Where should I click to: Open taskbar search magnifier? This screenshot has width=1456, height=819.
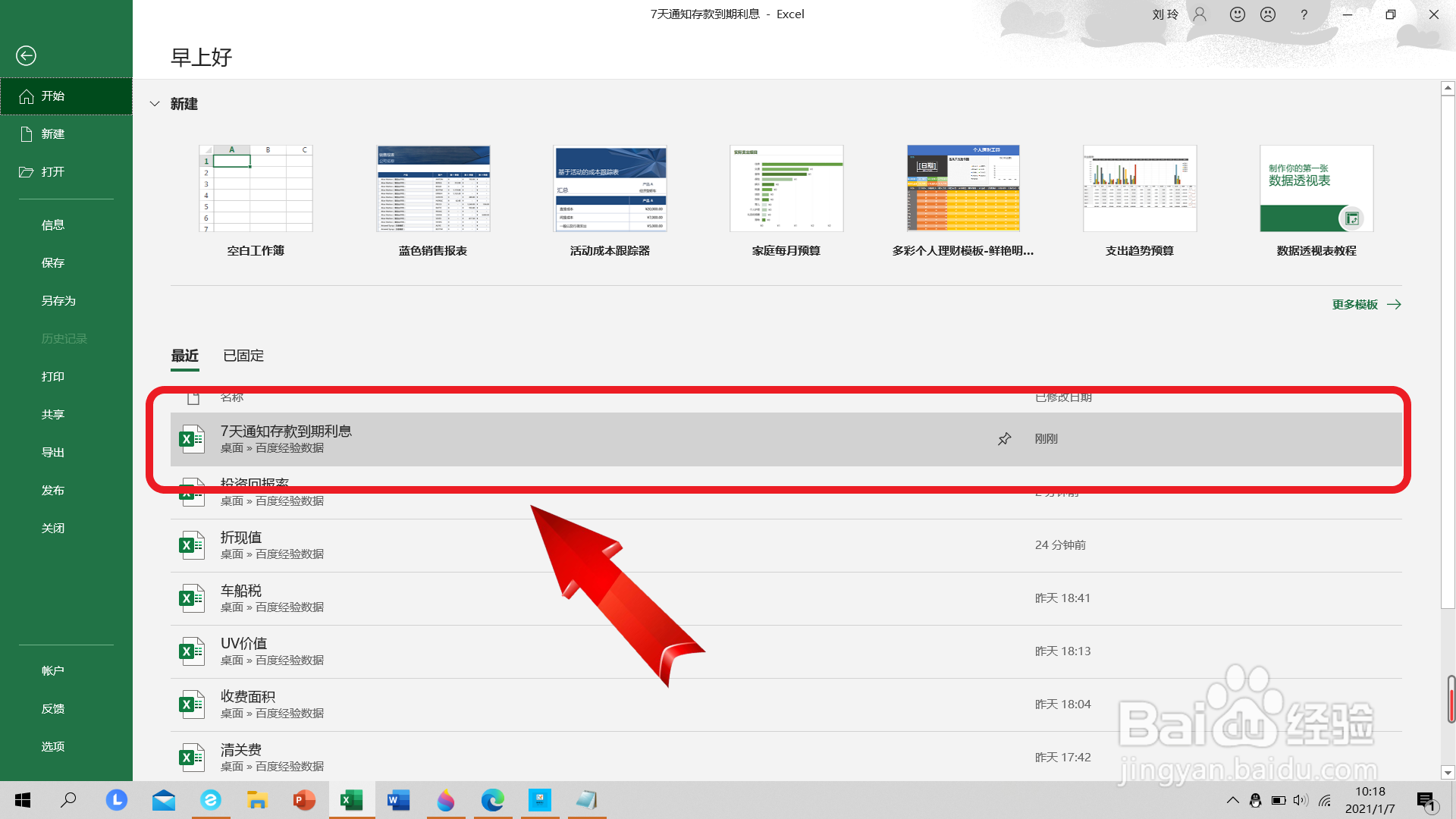pos(69,800)
